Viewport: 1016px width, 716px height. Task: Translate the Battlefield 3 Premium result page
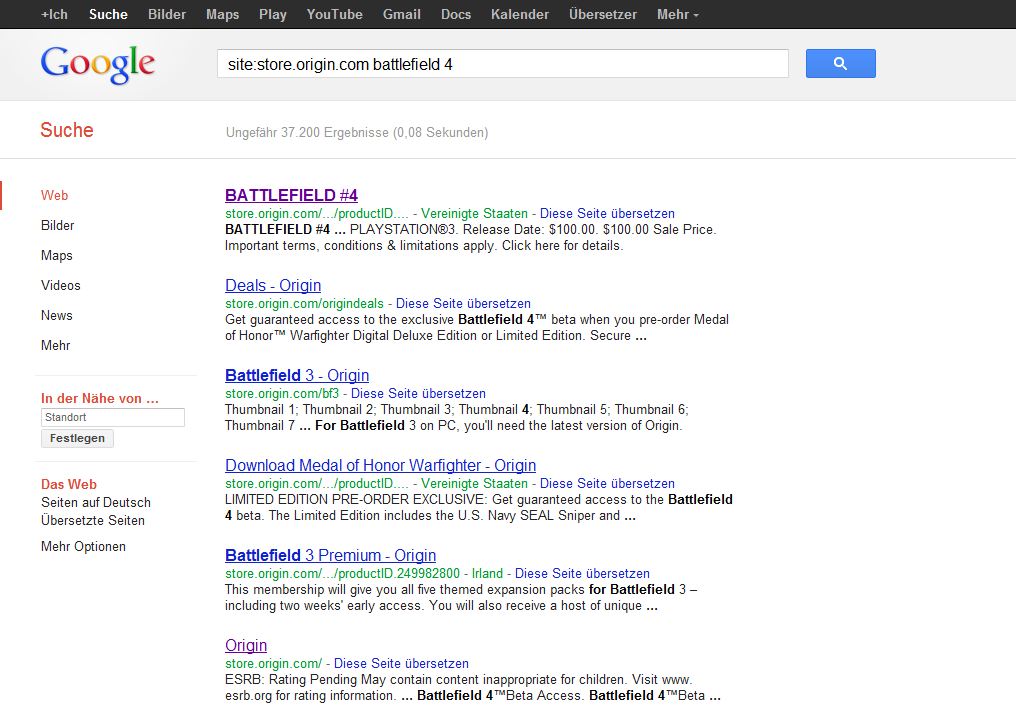pyautogui.click(x=582, y=573)
